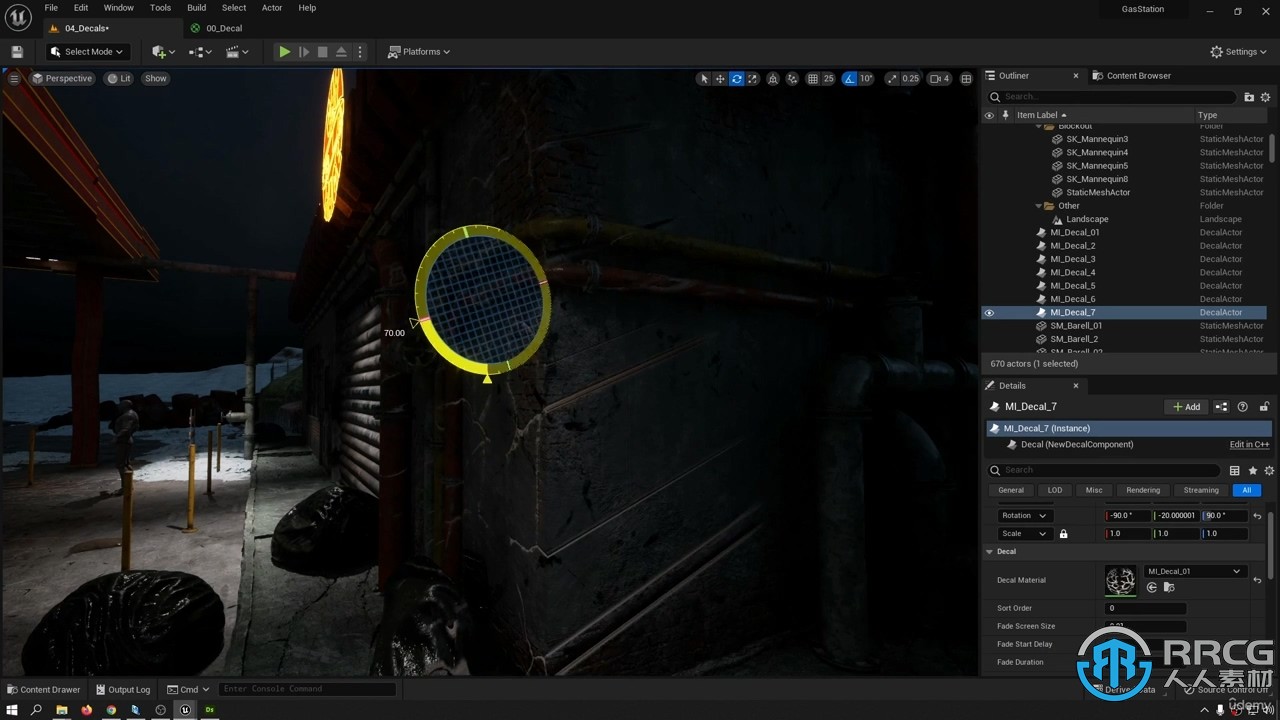Viewport: 1280px width, 720px height.
Task: Maximize or restore the viewport layout
Action: click(x=966, y=79)
